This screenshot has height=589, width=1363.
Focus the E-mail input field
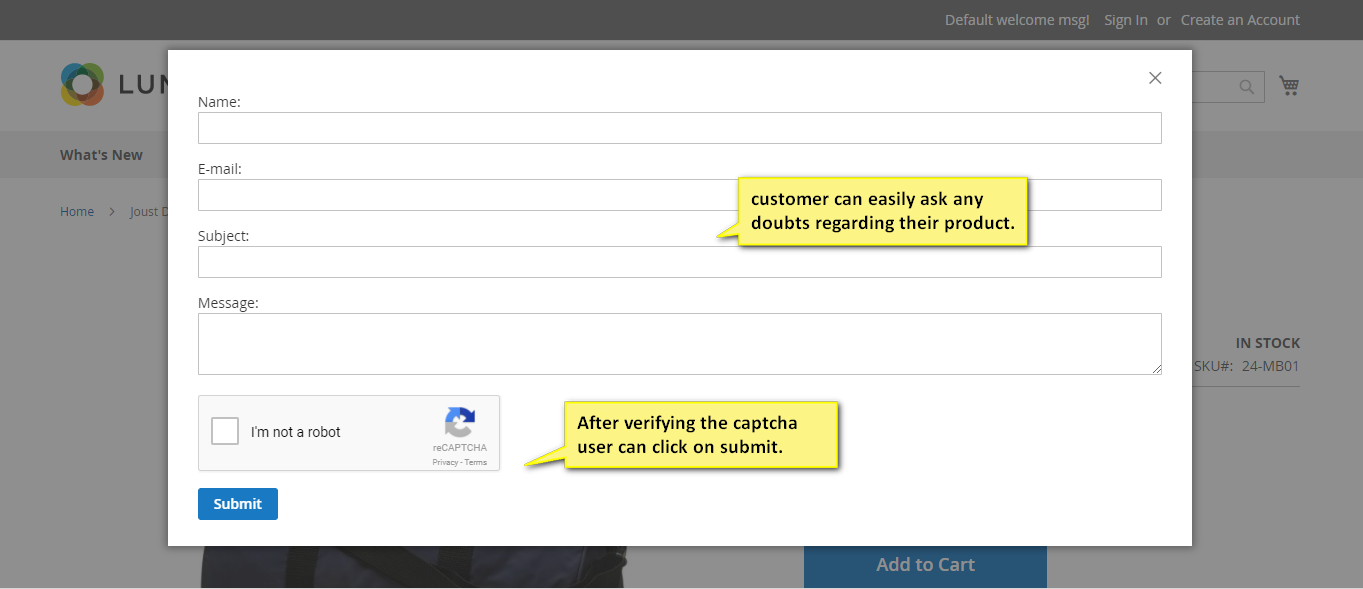(x=680, y=195)
